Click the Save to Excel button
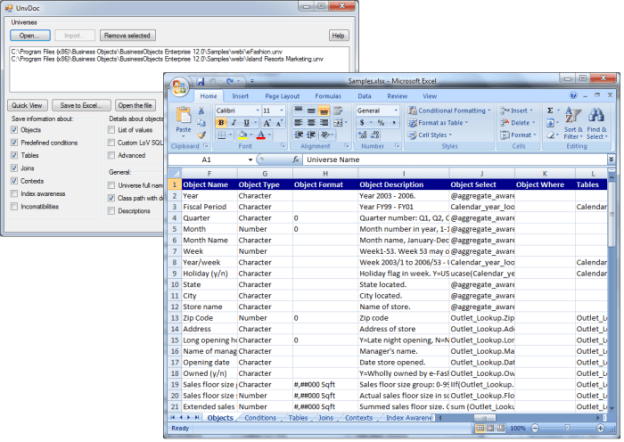 [80, 105]
